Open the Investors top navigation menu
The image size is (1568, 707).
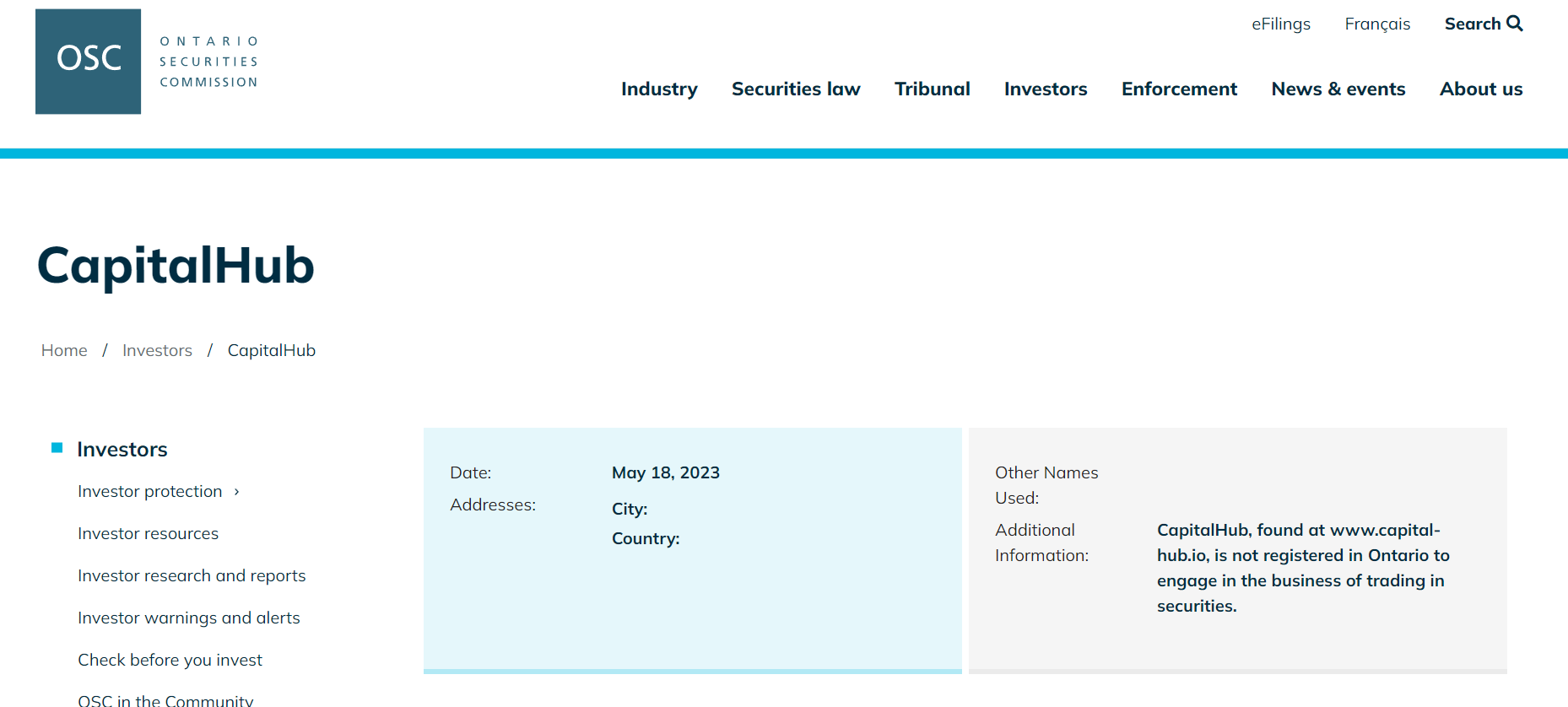1046,89
